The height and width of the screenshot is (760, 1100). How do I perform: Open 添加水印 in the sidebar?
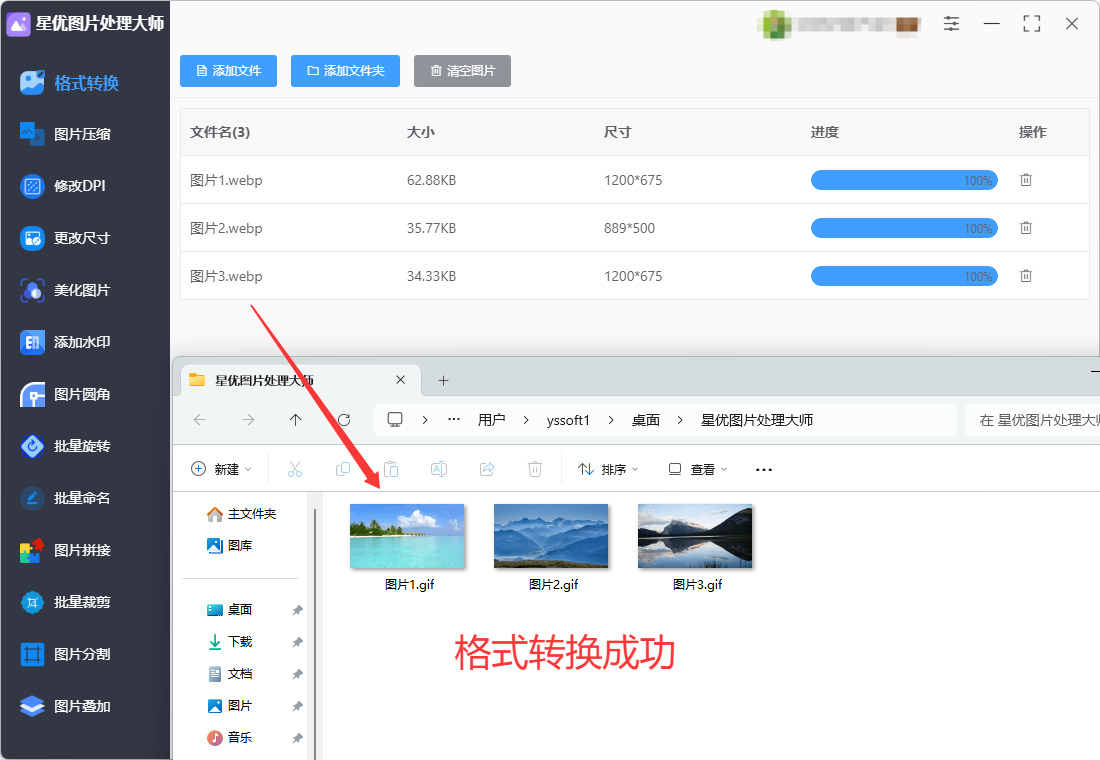[65, 342]
